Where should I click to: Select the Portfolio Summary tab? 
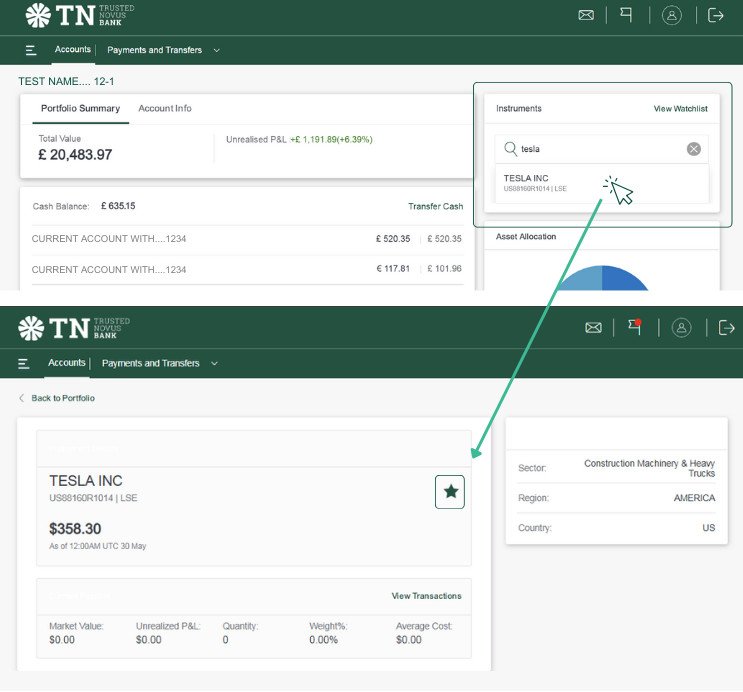click(80, 108)
